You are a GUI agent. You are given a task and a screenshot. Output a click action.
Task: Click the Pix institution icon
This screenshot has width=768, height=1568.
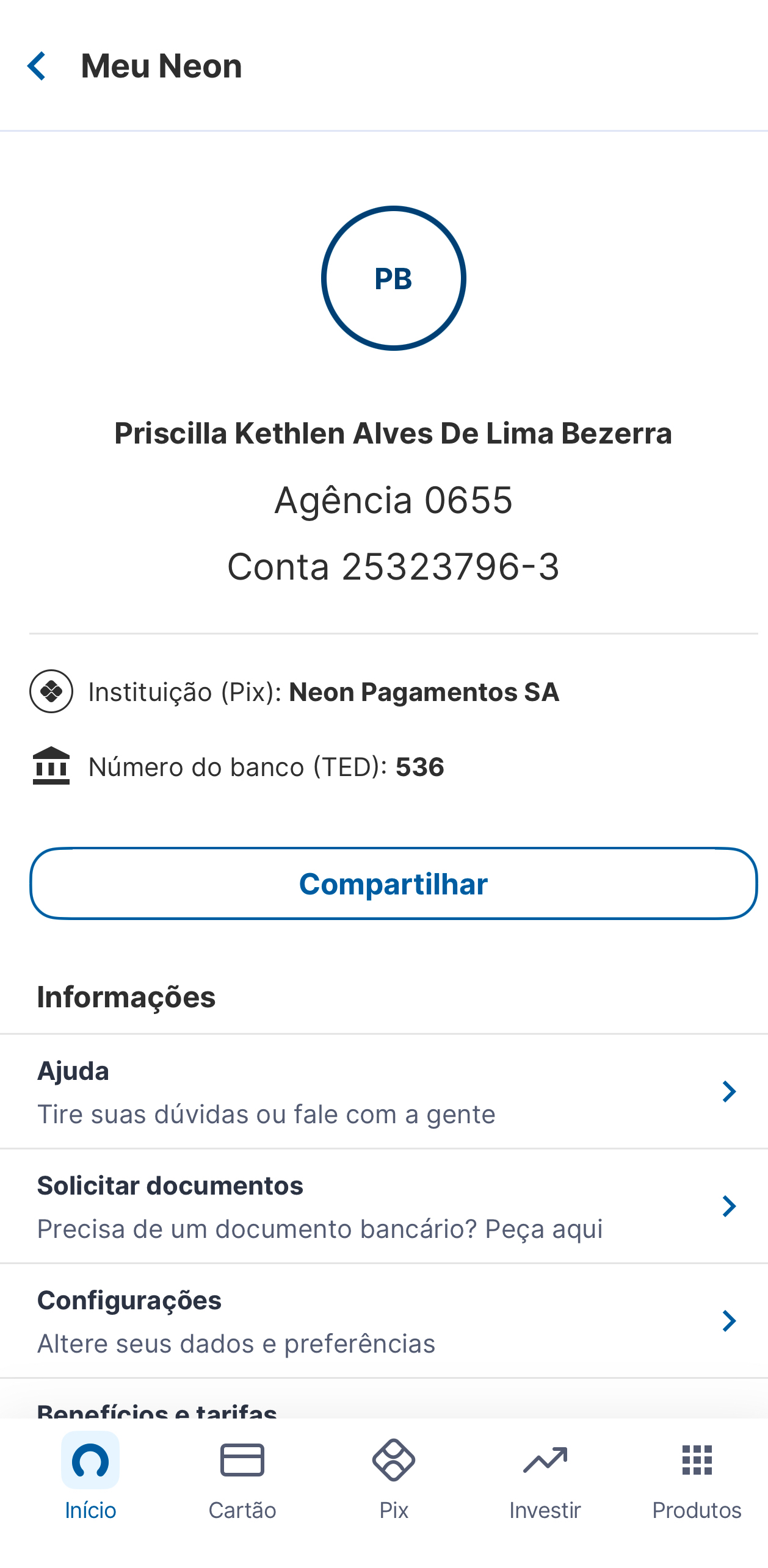point(51,691)
